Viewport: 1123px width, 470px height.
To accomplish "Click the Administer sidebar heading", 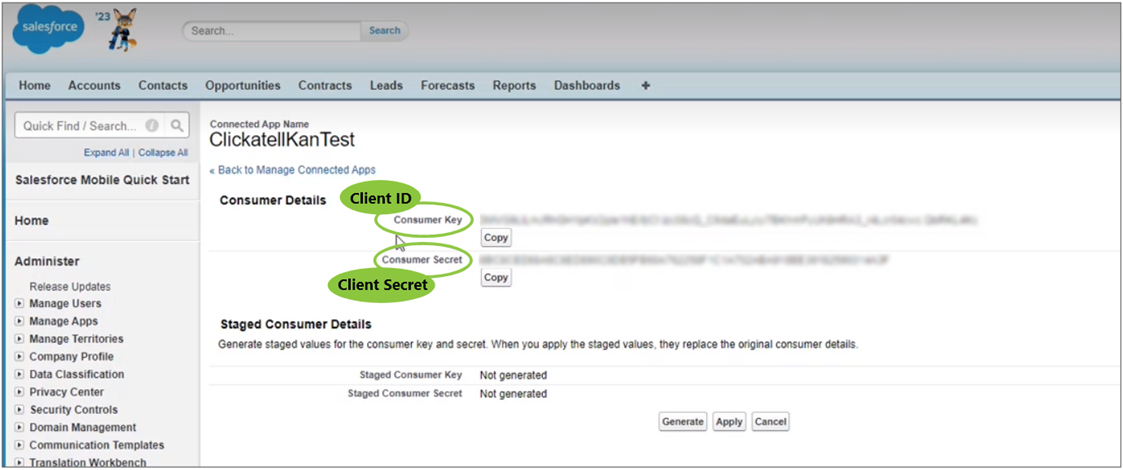I will [47, 262].
